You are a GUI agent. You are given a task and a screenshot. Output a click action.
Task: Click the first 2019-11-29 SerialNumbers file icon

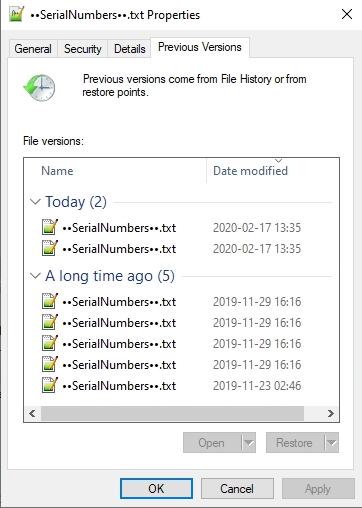[50, 302]
